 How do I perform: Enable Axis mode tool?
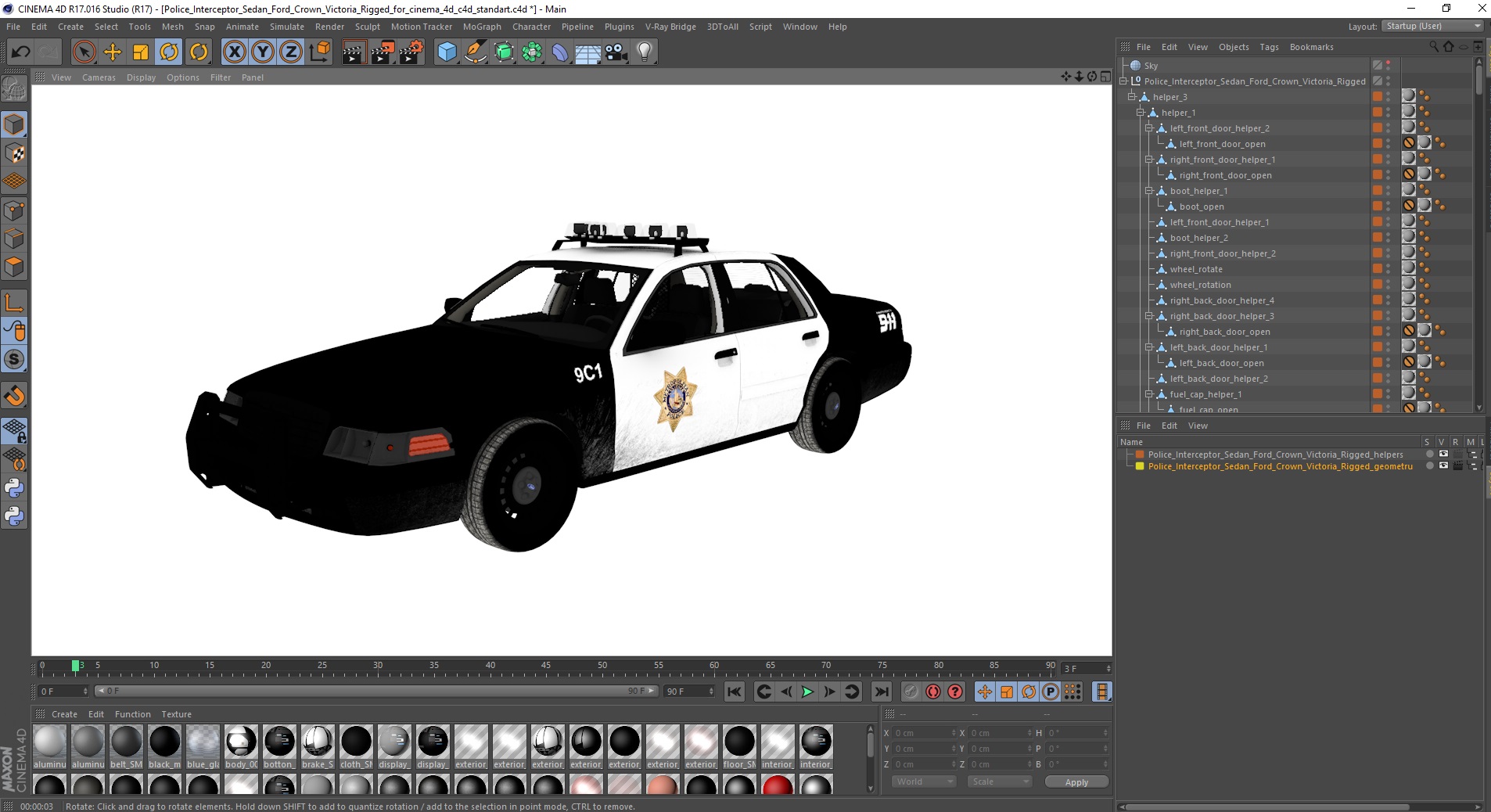click(14, 302)
